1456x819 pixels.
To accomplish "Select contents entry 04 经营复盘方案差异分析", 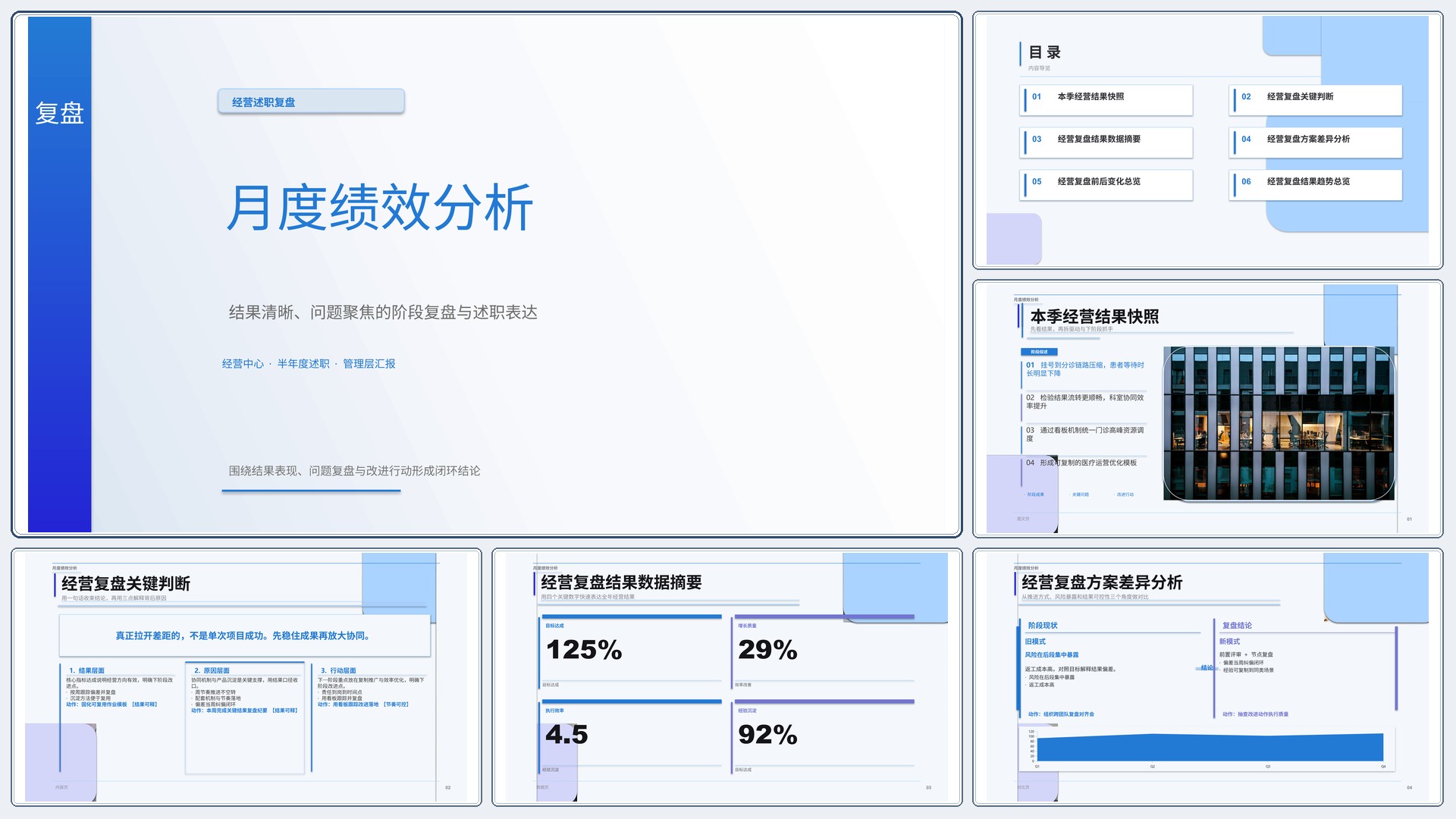I will pyautogui.click(x=1316, y=143).
